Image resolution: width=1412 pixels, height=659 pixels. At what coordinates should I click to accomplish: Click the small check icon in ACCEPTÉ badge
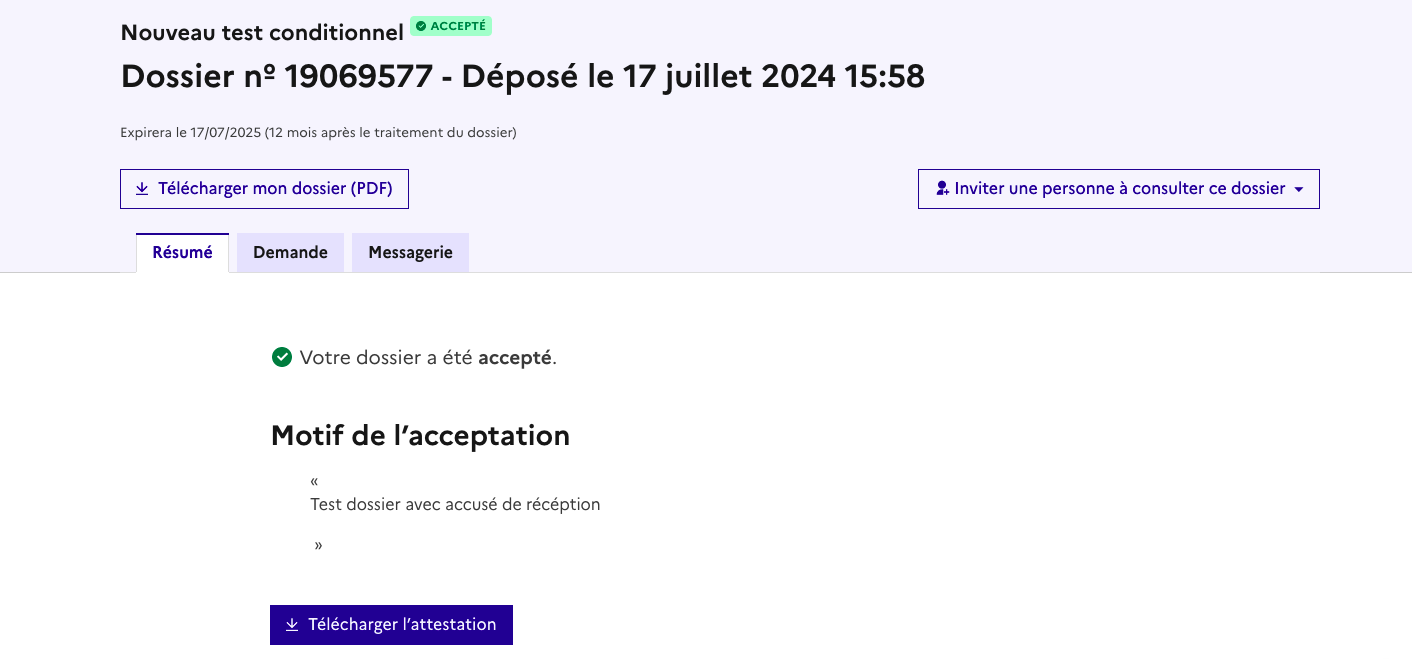pyautogui.click(x=421, y=26)
